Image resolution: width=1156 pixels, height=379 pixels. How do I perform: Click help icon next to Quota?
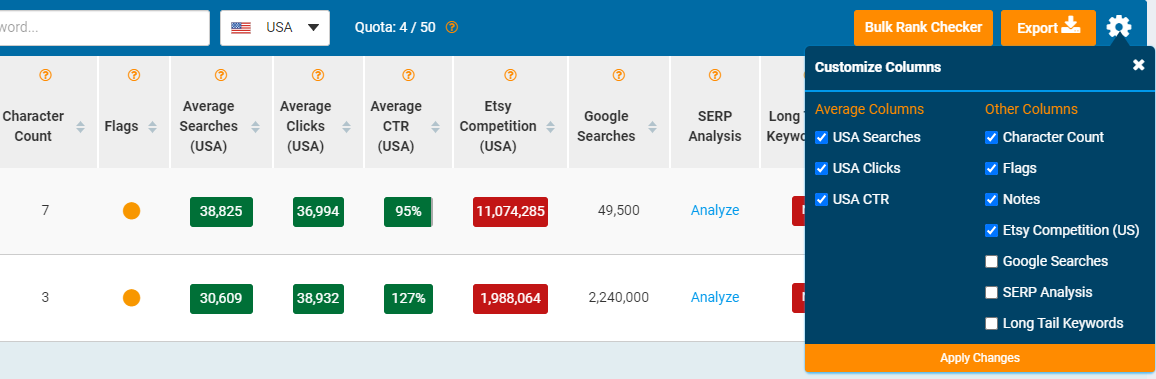tap(452, 27)
